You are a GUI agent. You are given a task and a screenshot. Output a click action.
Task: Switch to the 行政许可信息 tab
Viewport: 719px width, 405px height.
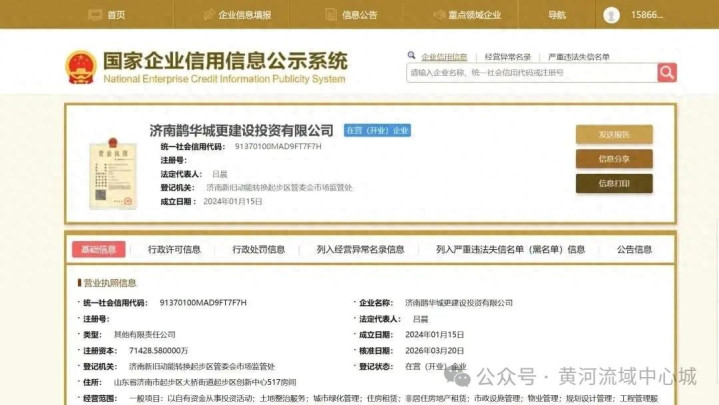point(174,250)
